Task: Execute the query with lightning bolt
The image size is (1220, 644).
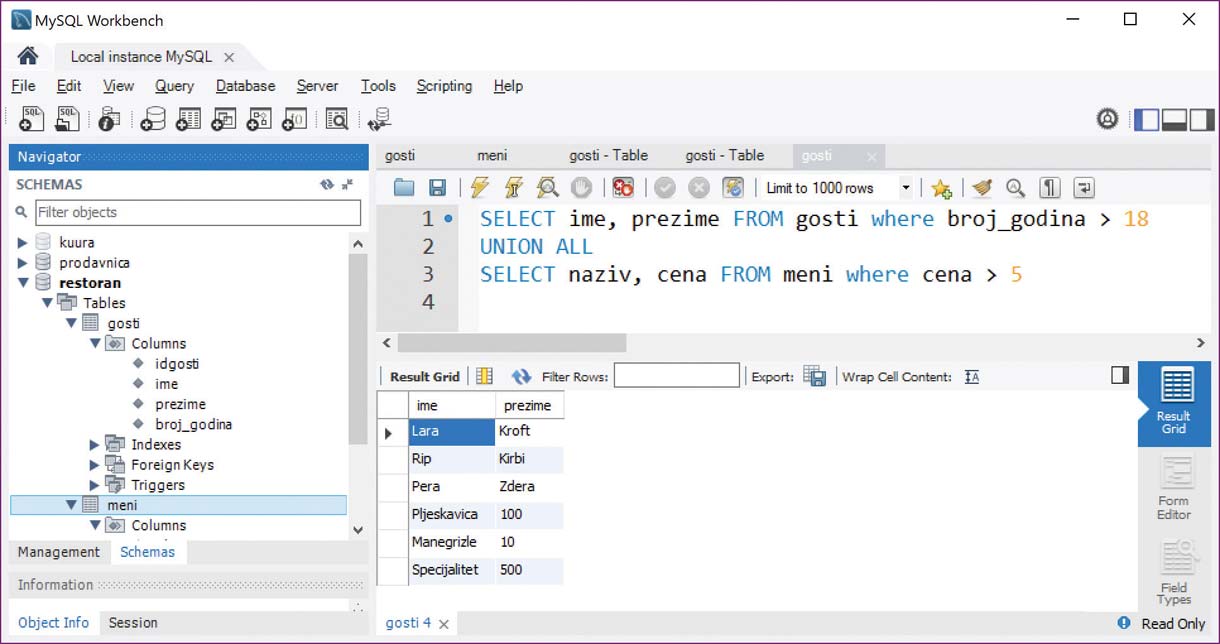Action: [x=480, y=188]
